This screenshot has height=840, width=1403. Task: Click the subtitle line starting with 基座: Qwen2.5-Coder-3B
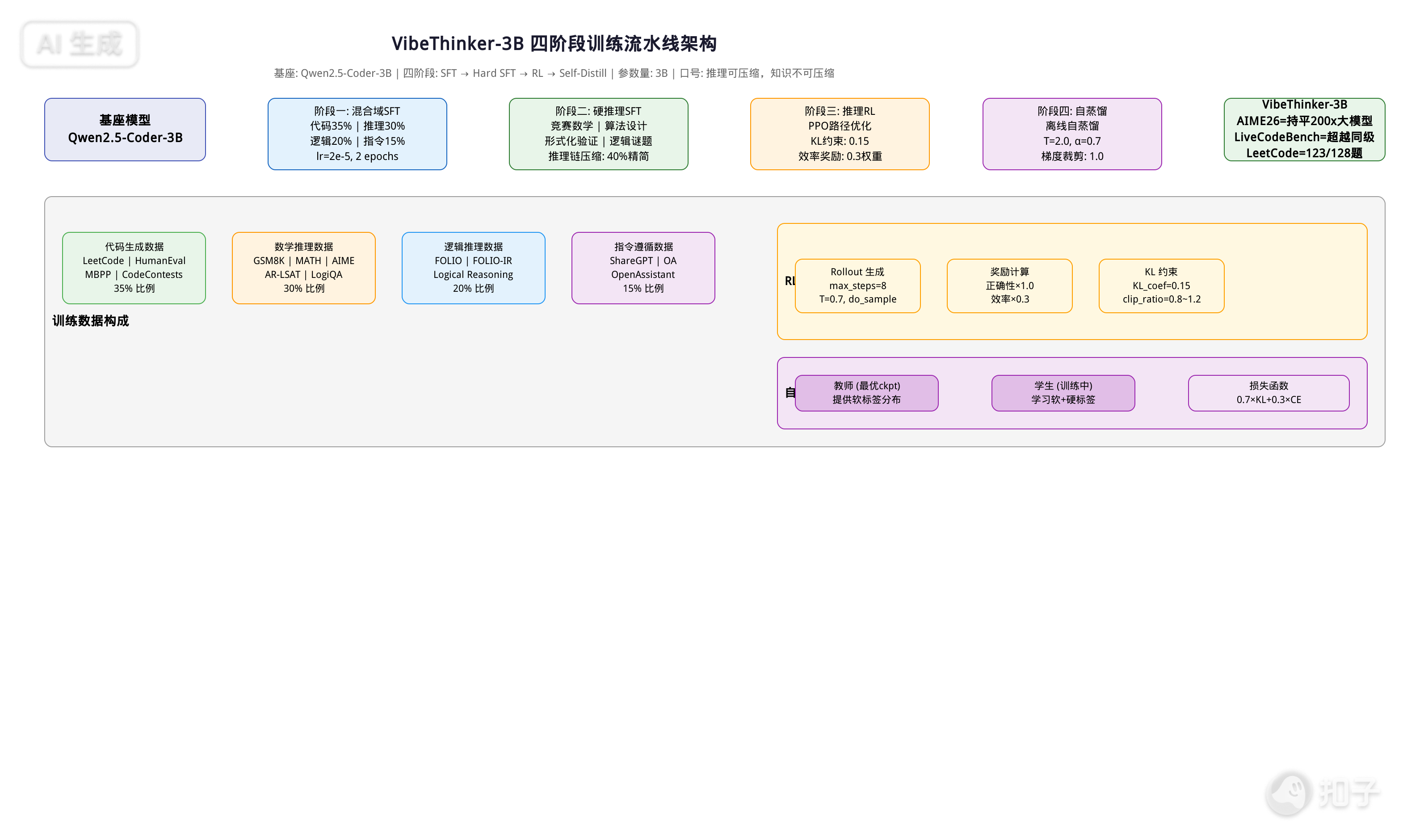554,73
